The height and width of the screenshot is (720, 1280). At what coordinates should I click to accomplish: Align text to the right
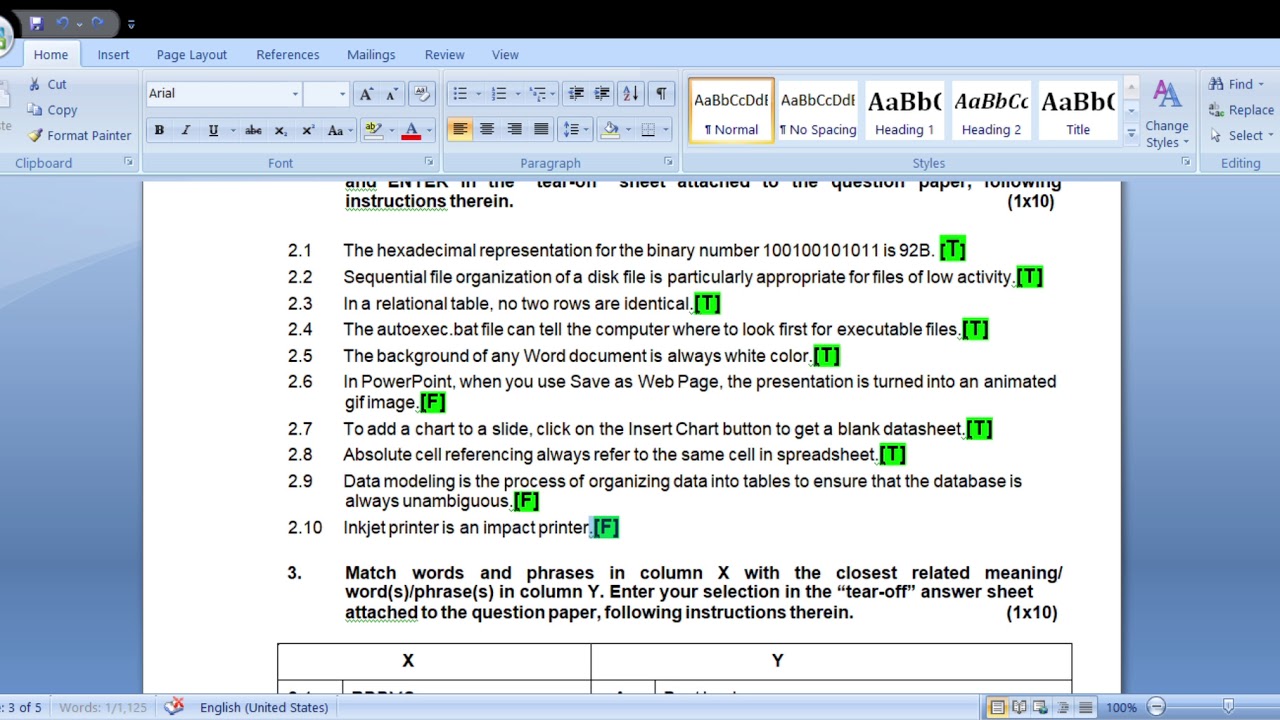tap(514, 129)
